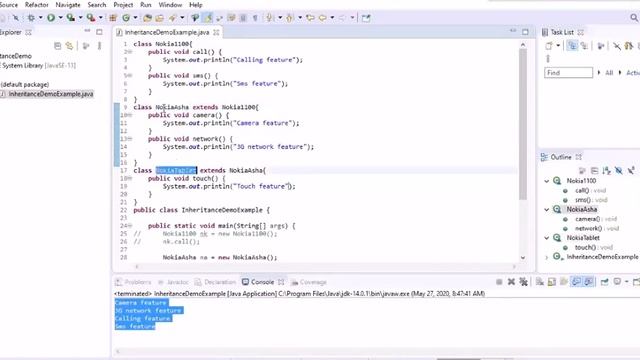Image resolution: width=640 pixels, height=360 pixels.
Task: Toggle alphabetical Sort in Outline toolbar
Action: 607,171
